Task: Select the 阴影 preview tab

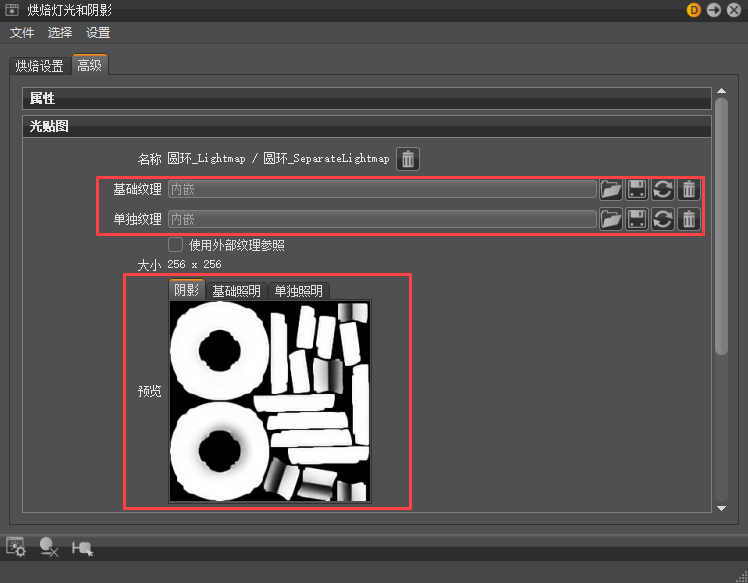Action: click(x=187, y=290)
